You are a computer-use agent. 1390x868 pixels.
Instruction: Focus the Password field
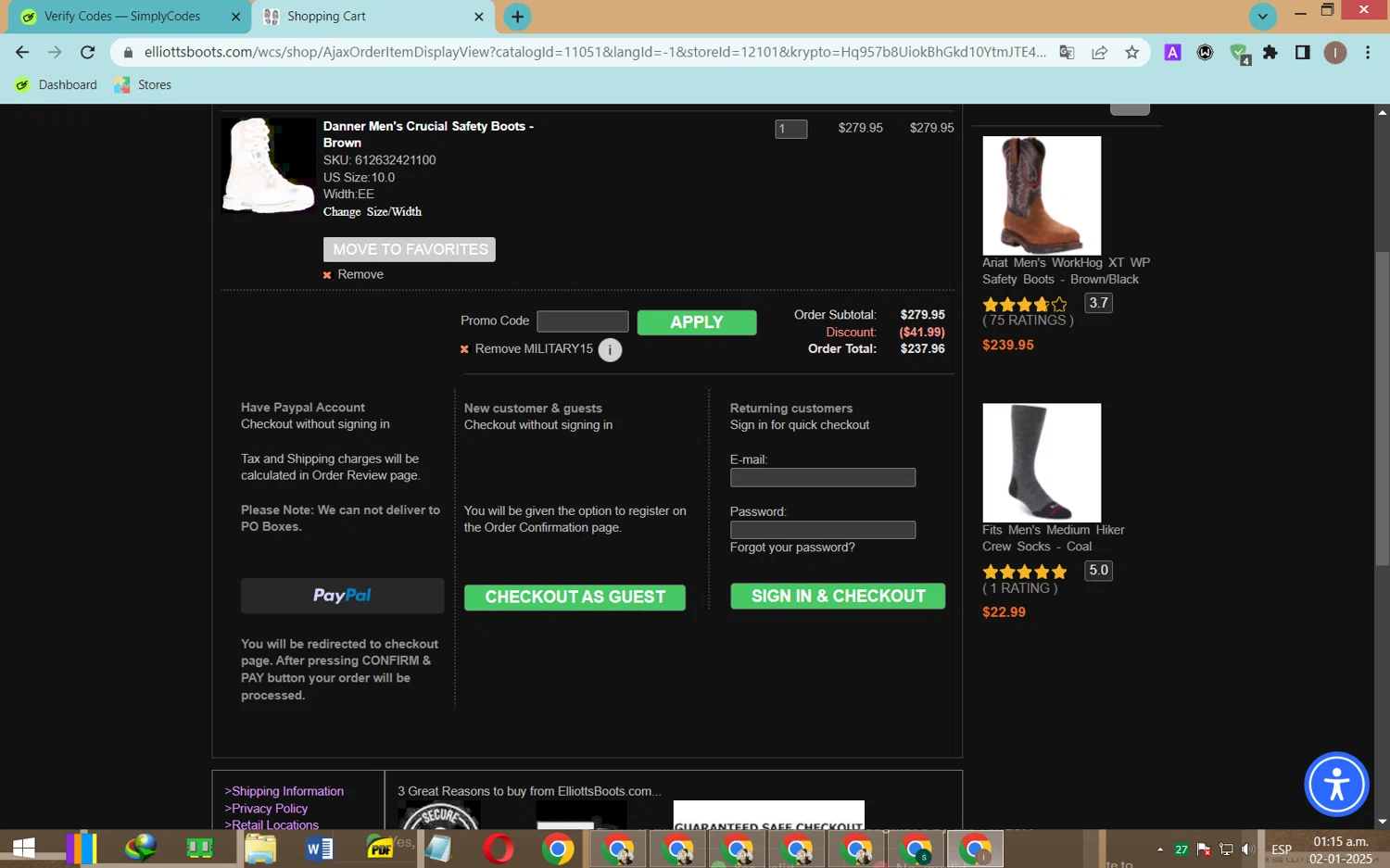click(x=823, y=530)
